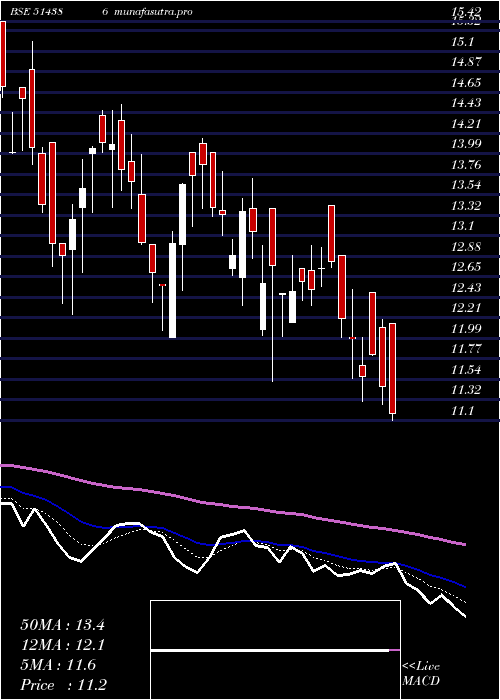Click the <<Live MACD label
The image size is (500, 700).
[421, 674]
